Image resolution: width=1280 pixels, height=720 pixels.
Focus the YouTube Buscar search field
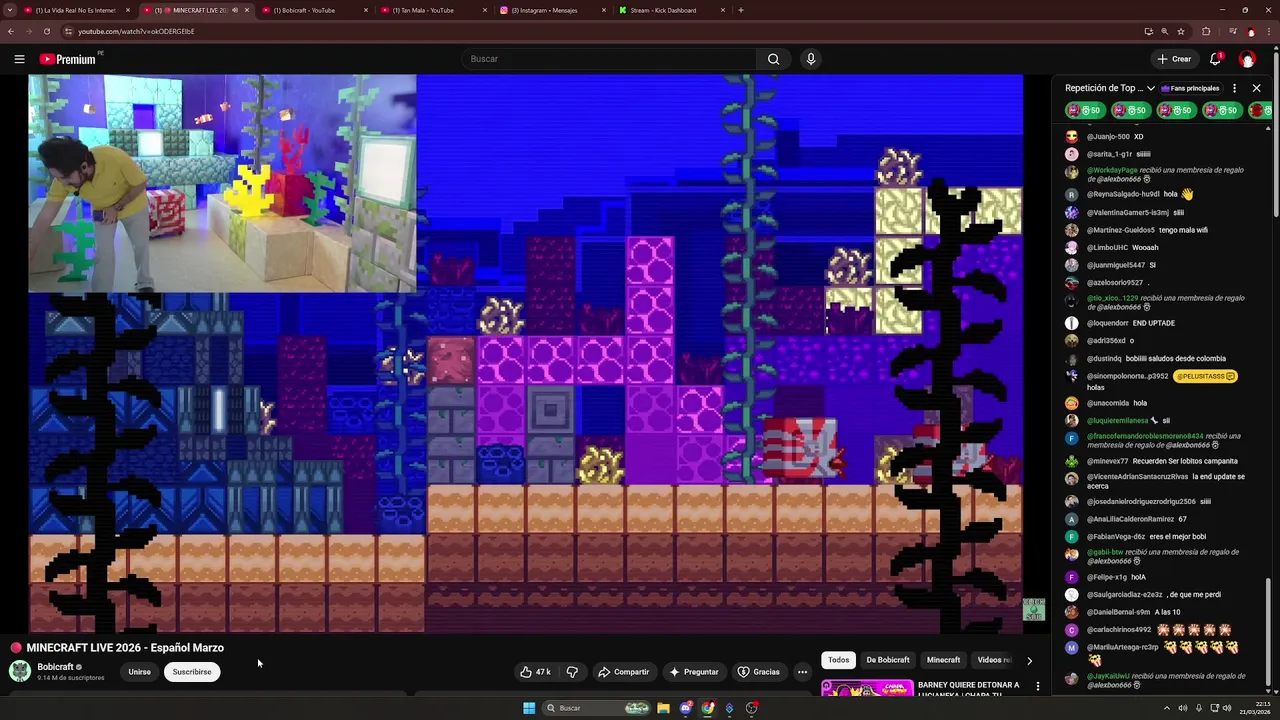610,59
